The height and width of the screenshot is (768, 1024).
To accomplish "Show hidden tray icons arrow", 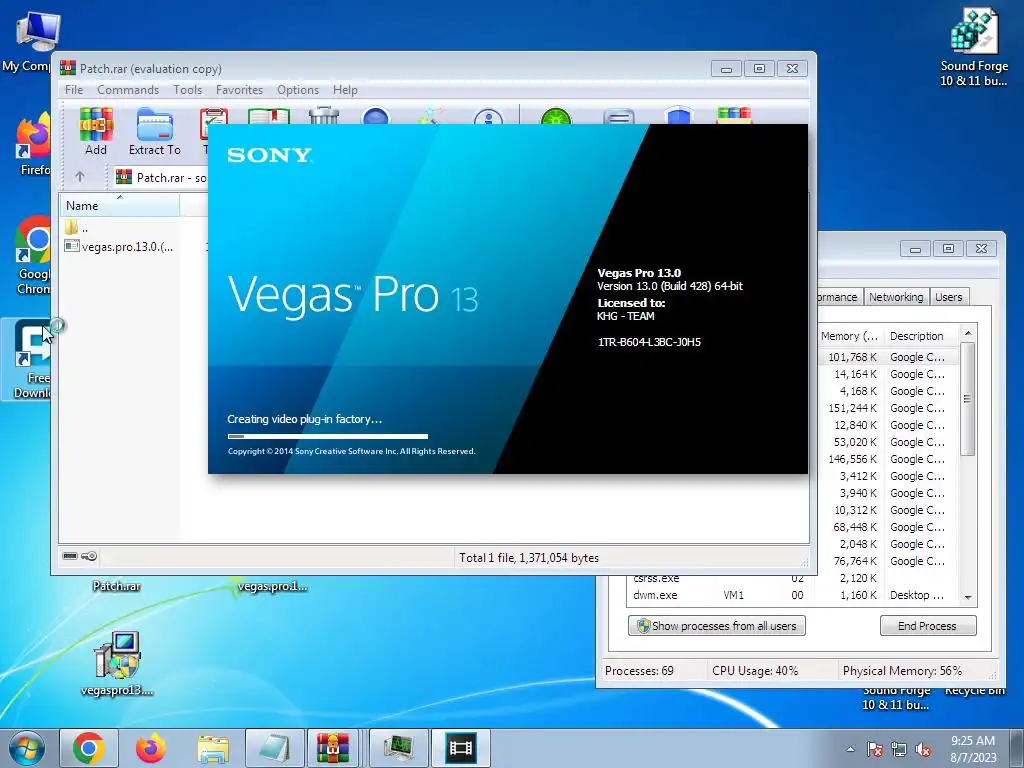I will (x=850, y=749).
